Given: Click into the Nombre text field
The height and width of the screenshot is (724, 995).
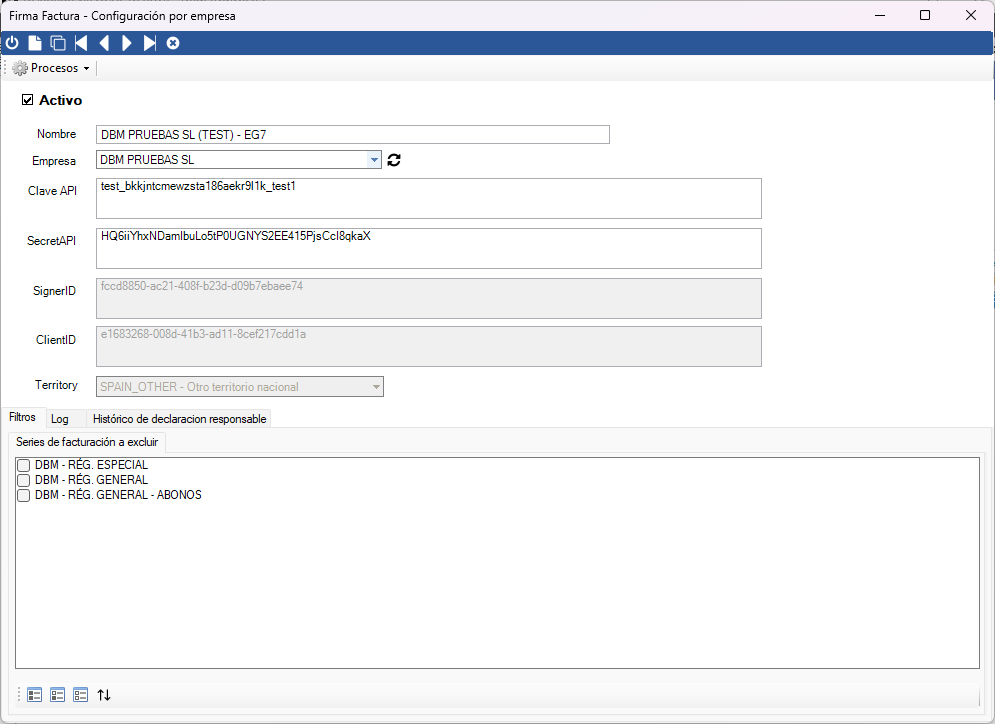Looking at the screenshot, I should coord(352,135).
